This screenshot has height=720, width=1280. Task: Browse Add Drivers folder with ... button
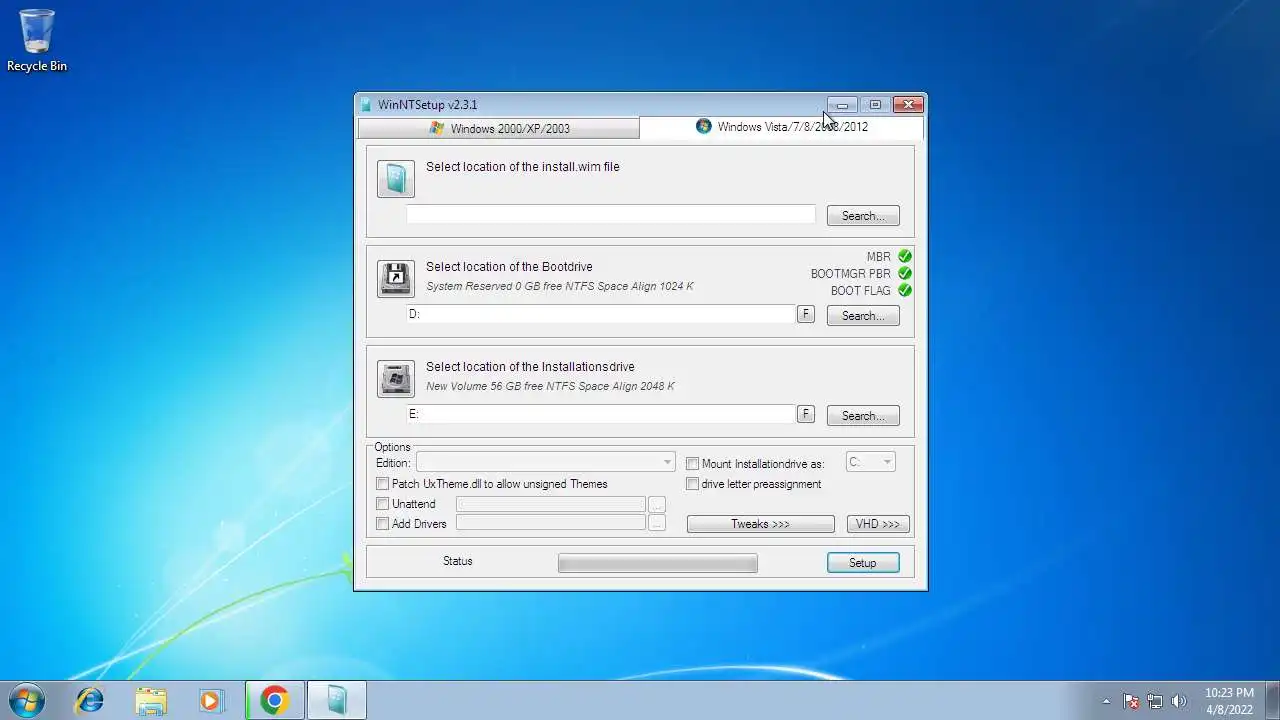657,523
